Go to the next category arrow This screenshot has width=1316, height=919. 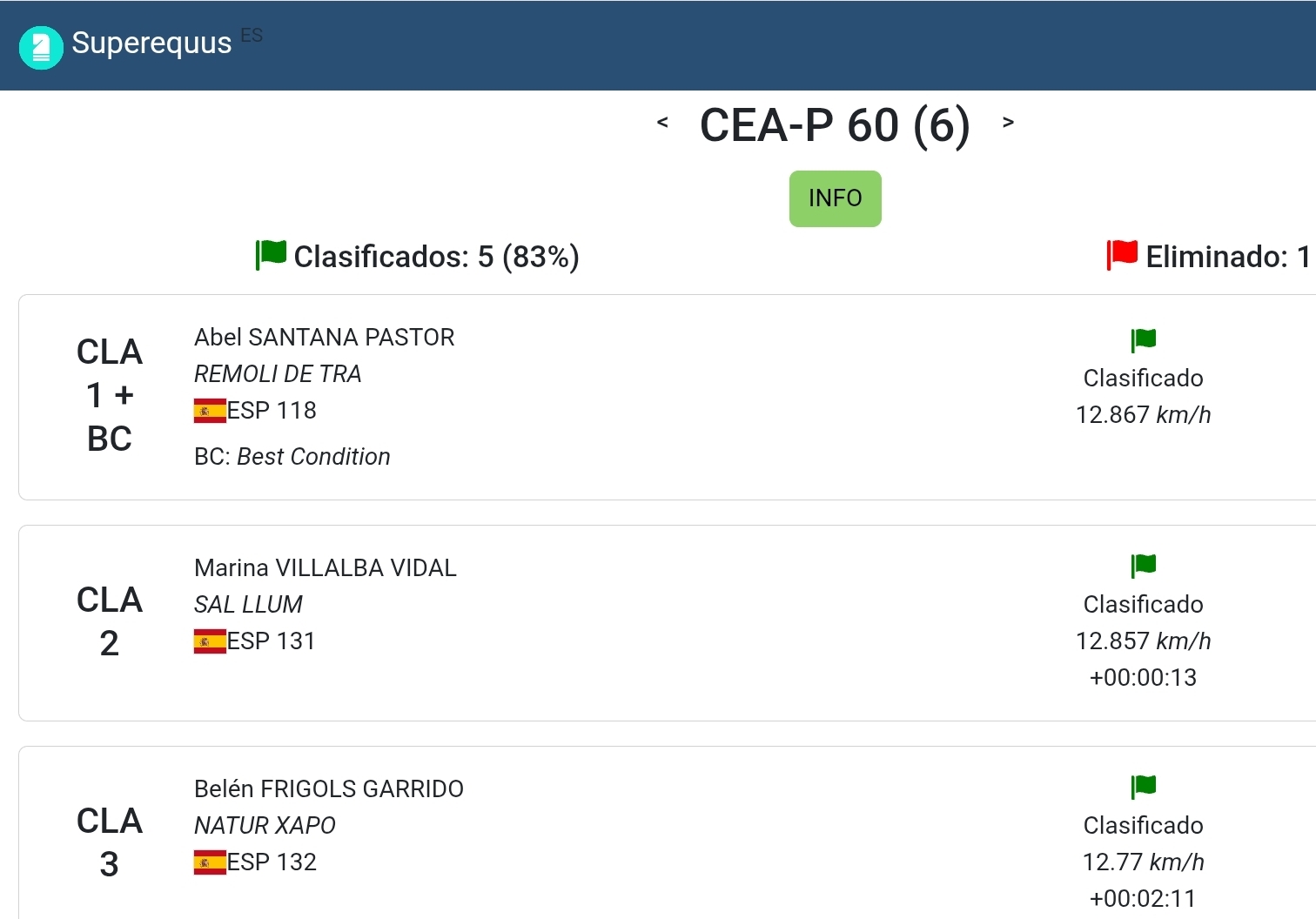click(1008, 123)
